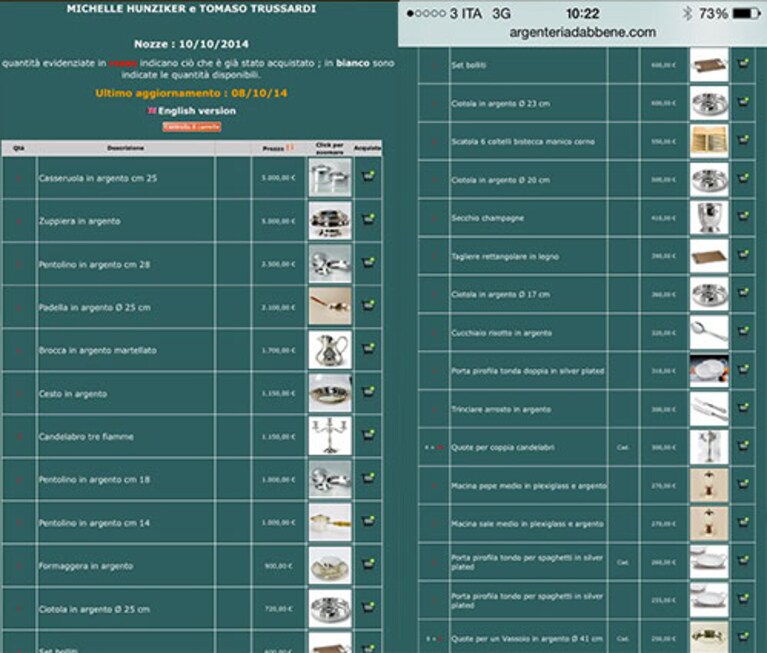Select 'Ultimo aggiornamento : 08/10/14' text
This screenshot has width=767, height=653.
191,93
